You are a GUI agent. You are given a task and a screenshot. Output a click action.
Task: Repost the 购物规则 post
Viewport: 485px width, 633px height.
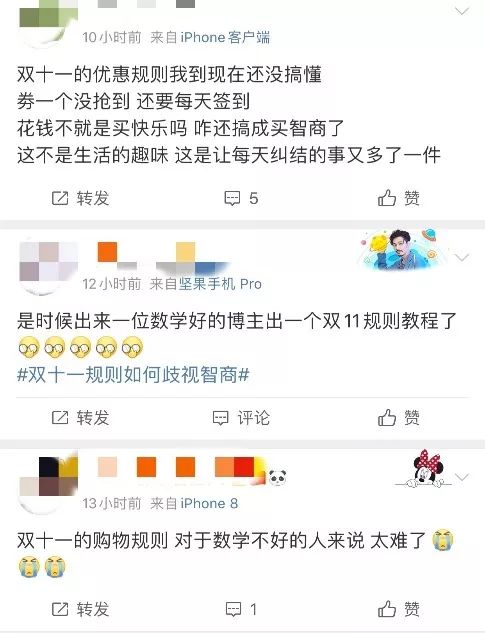[80, 609]
